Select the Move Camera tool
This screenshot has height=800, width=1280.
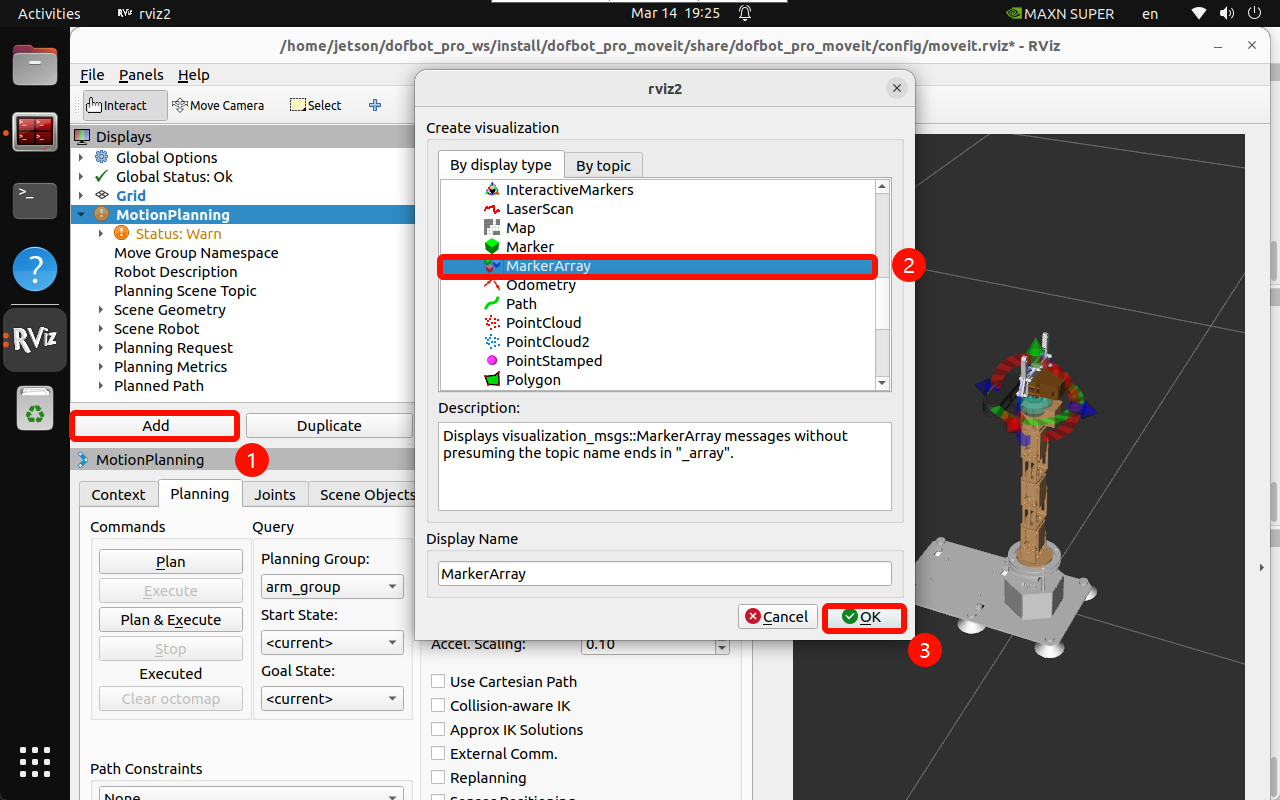coord(218,105)
